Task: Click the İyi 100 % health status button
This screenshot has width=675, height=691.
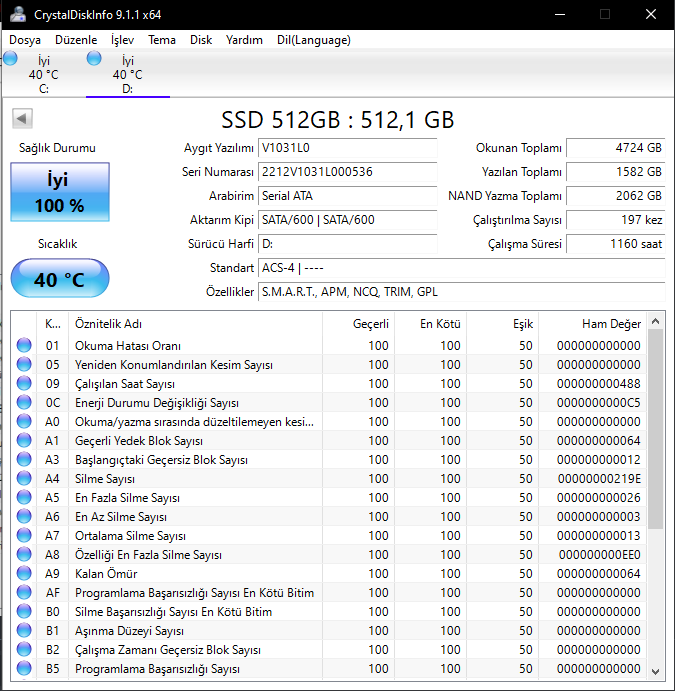Action: pyautogui.click(x=57, y=193)
